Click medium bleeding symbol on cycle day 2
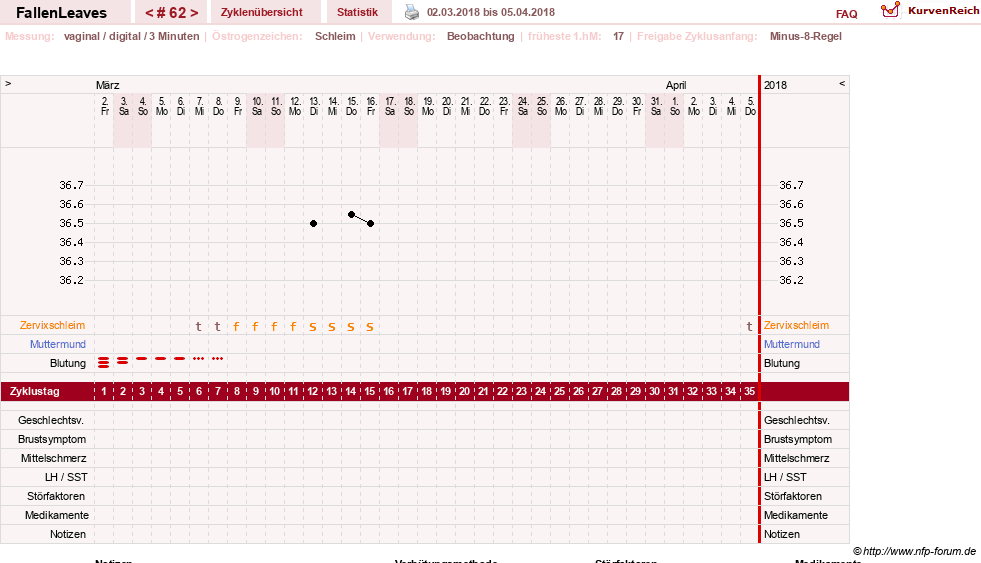 tap(123, 360)
